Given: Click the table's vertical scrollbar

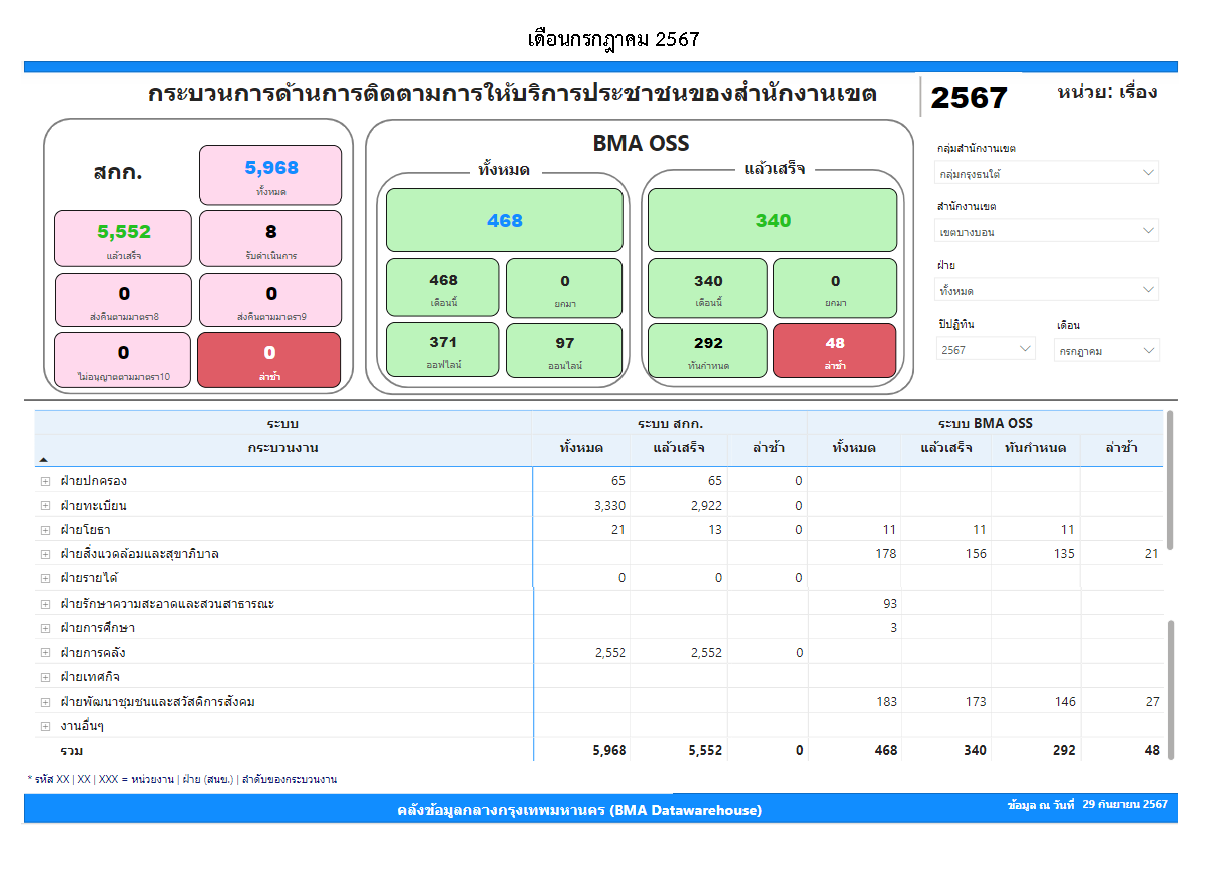Looking at the screenshot, I should 1170,480.
